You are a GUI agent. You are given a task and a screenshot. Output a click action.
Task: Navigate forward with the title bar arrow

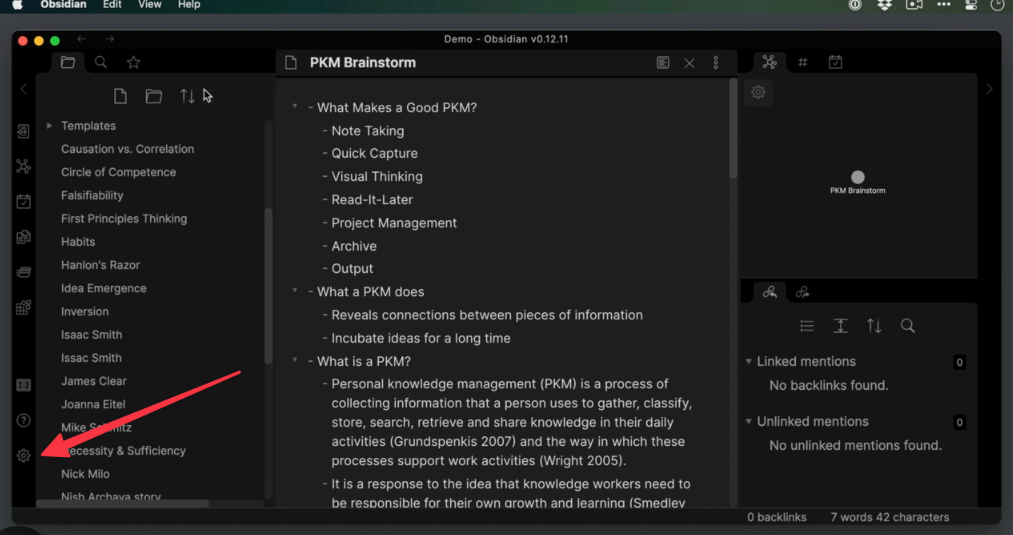pyautogui.click(x=110, y=39)
